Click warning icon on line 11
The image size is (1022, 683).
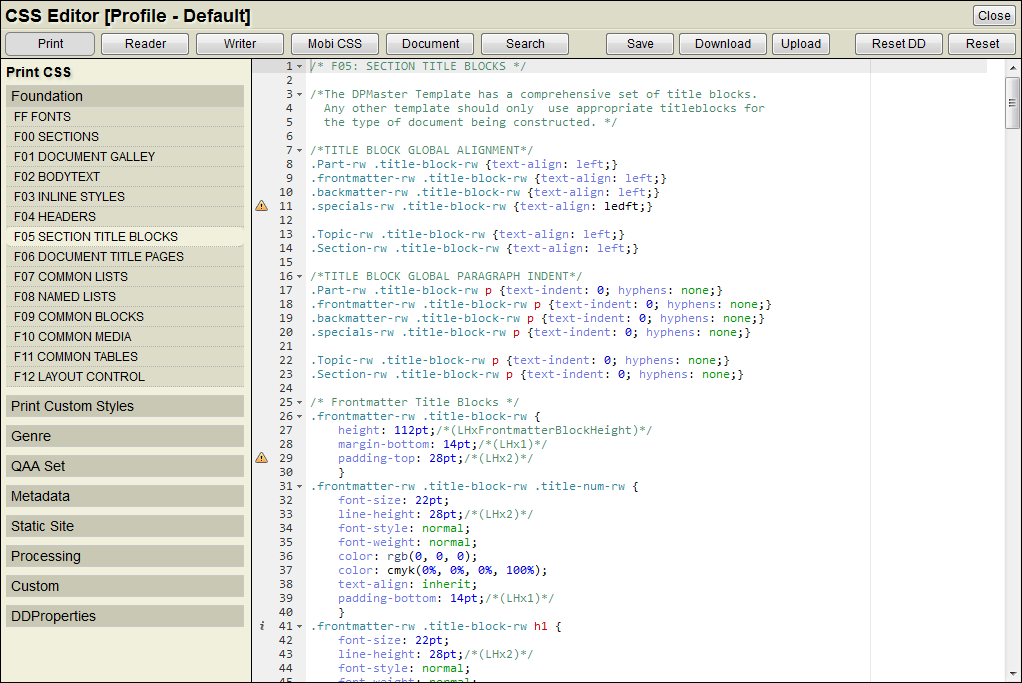click(x=261, y=206)
